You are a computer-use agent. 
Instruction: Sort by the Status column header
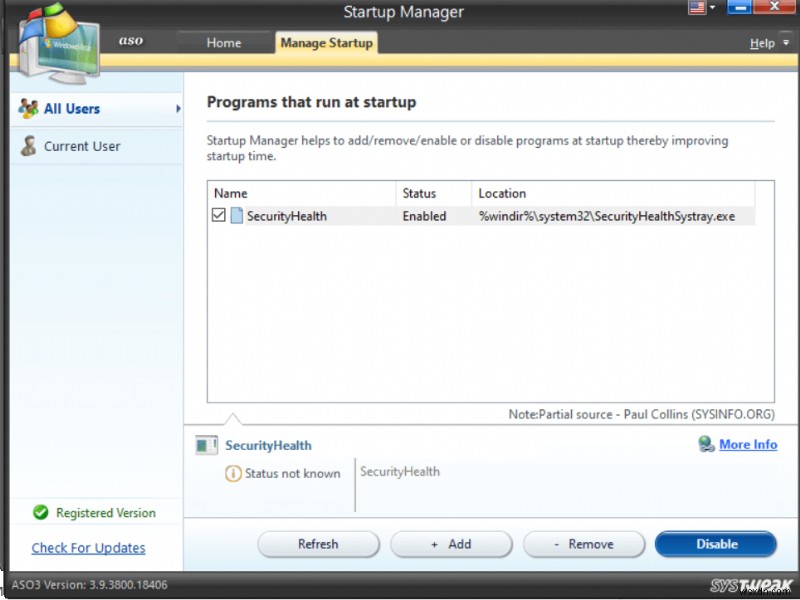[x=434, y=193]
